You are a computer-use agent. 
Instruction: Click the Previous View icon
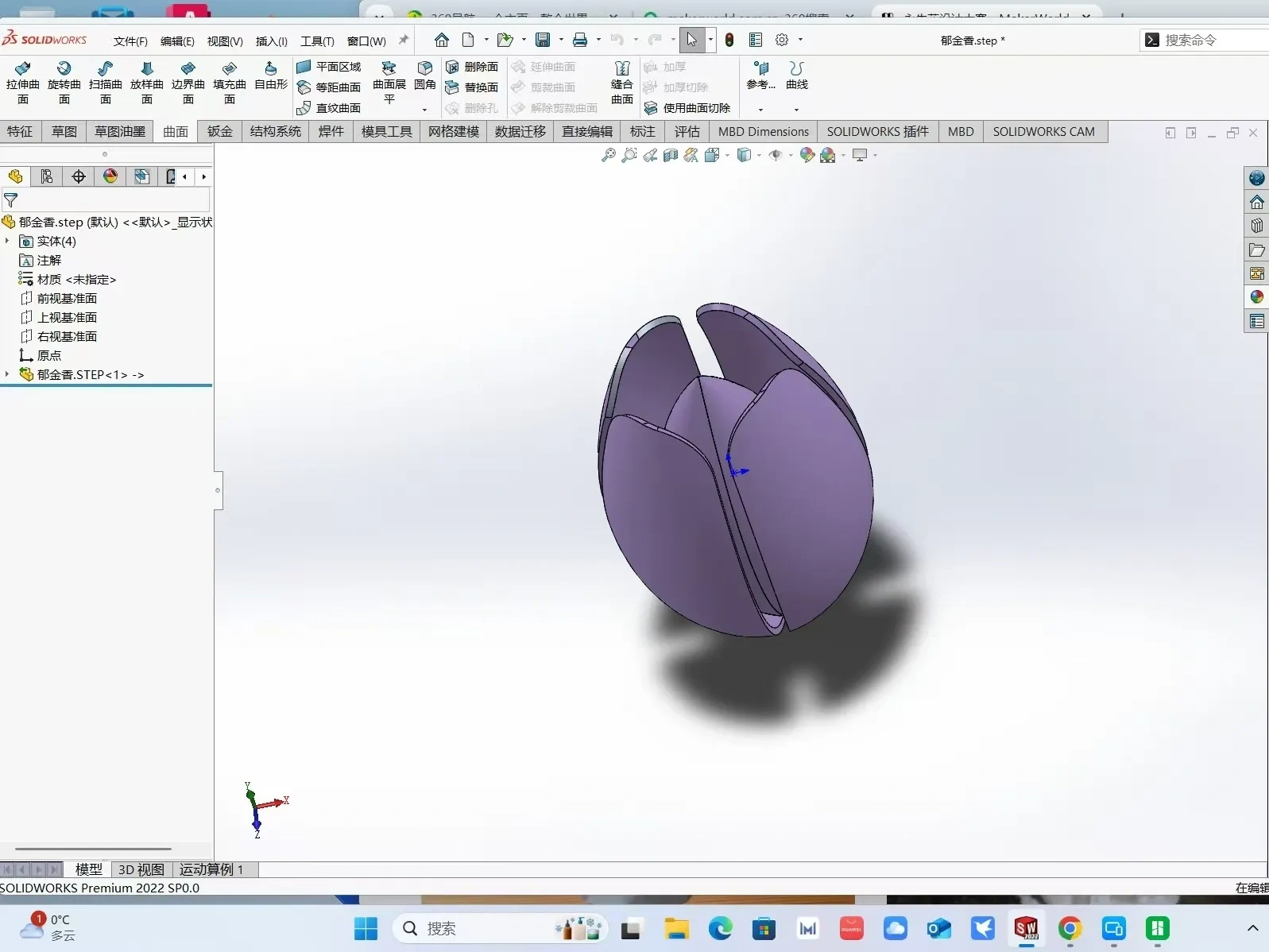pyautogui.click(x=650, y=156)
